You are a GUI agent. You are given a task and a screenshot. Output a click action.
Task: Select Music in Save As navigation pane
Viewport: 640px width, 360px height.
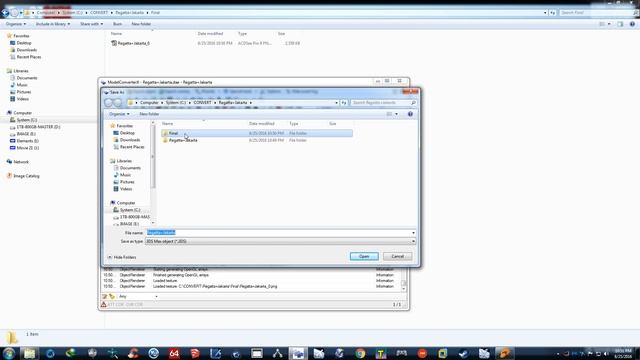[x=125, y=175]
